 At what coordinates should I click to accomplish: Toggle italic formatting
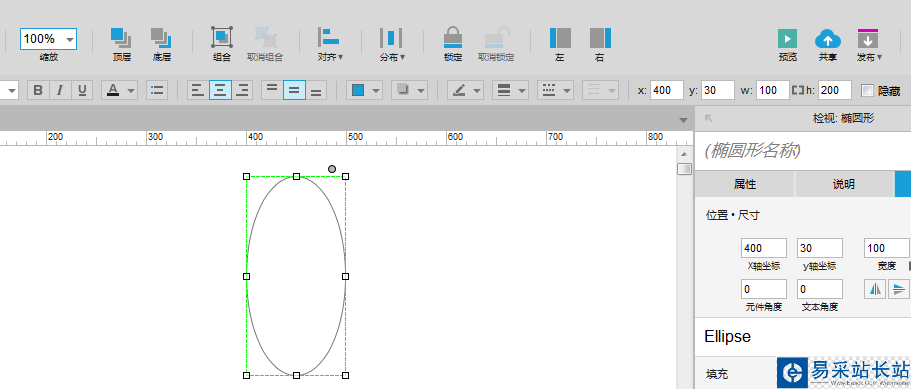click(60, 90)
